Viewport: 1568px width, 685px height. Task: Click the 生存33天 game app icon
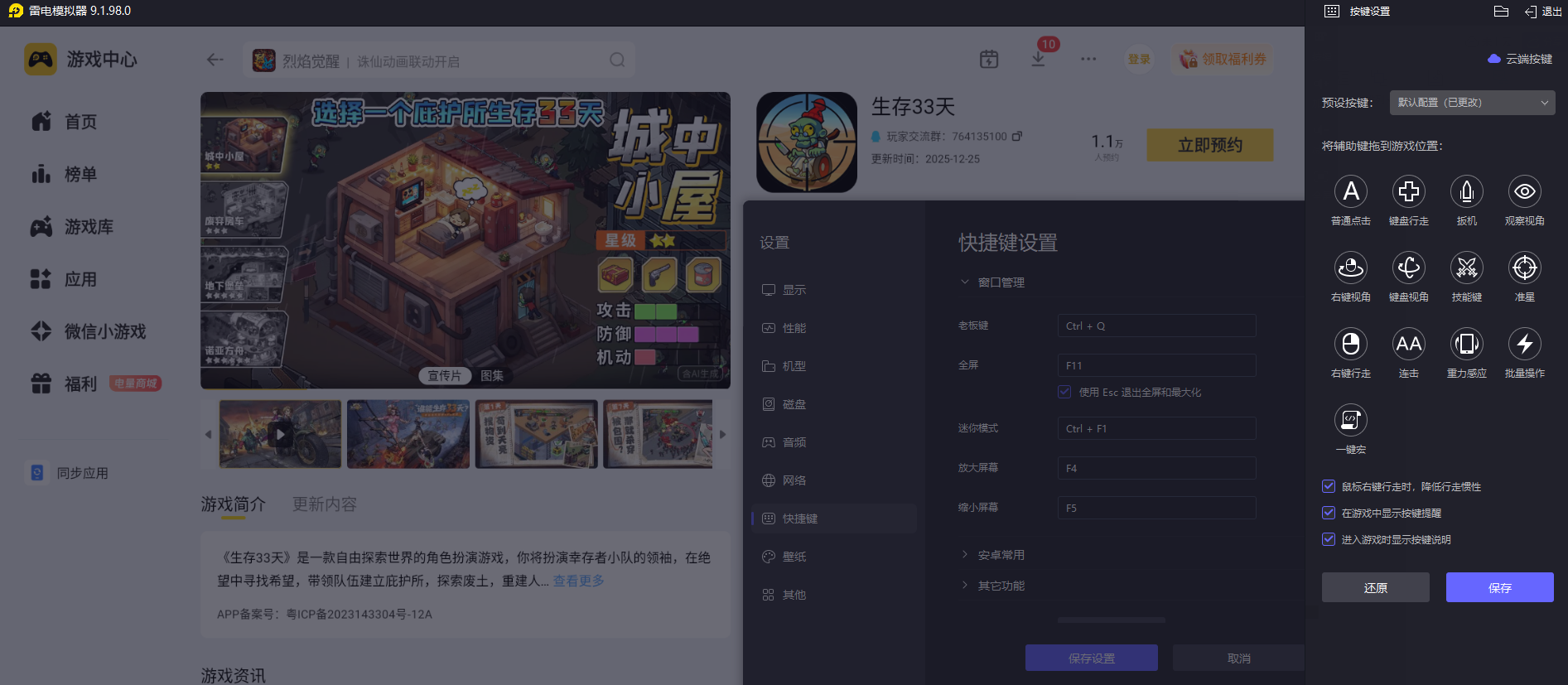coord(807,142)
